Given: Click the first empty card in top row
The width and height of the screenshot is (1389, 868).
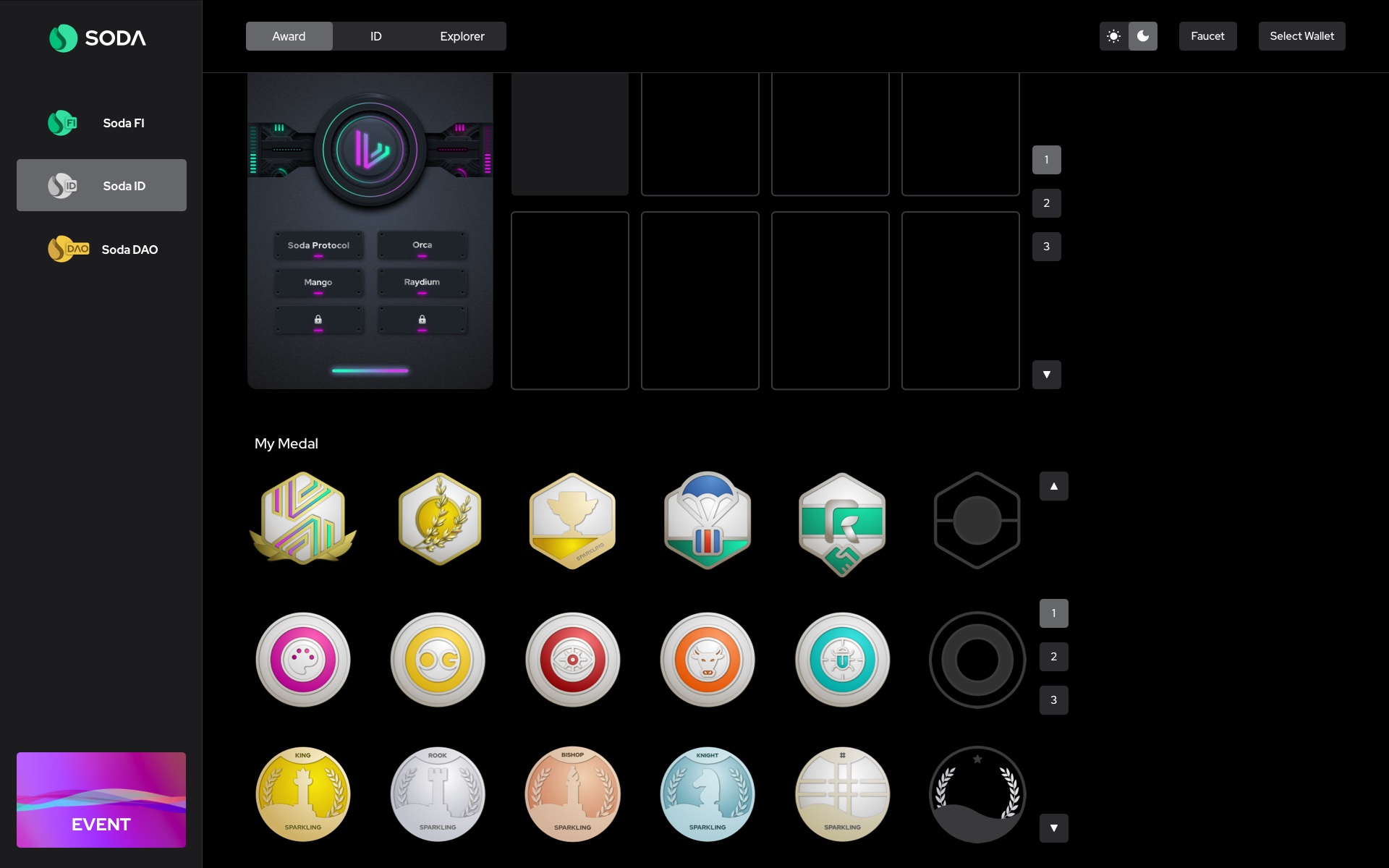Looking at the screenshot, I should [x=570, y=134].
